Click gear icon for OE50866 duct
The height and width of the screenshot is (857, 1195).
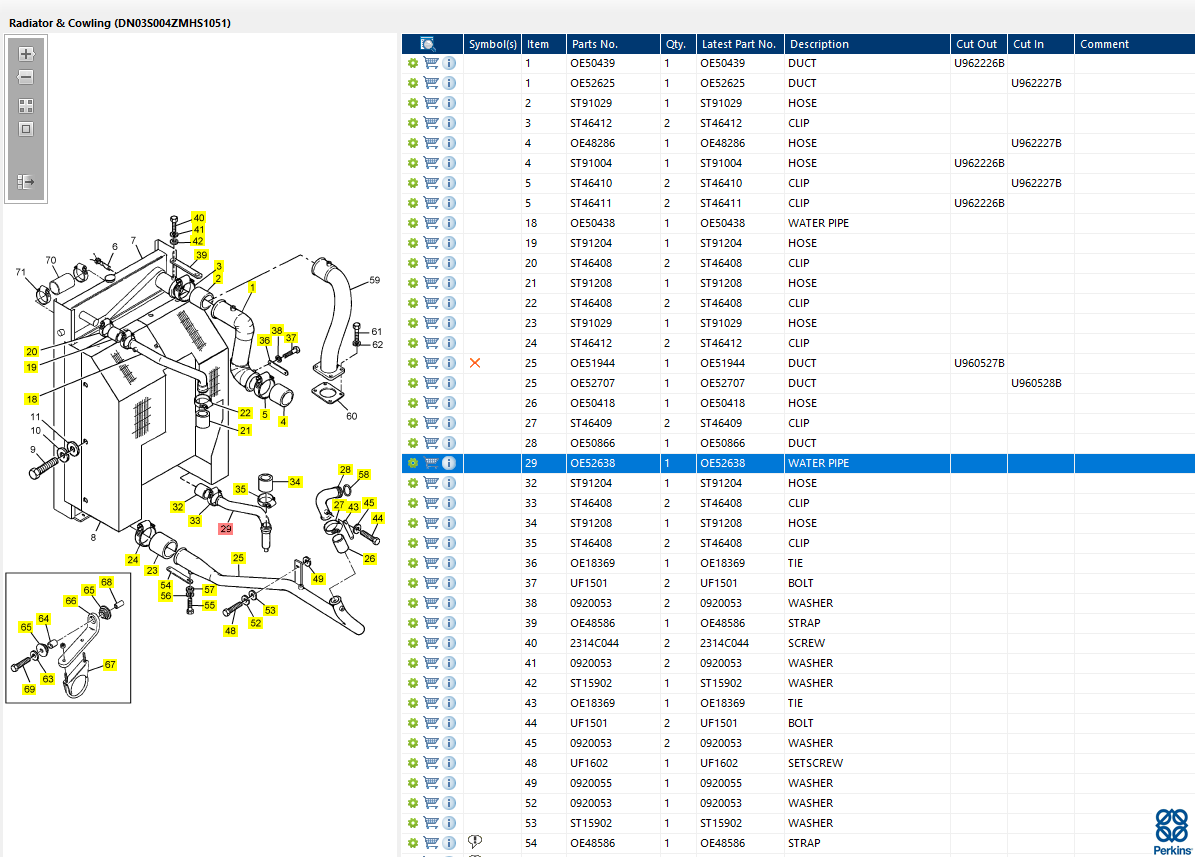pos(412,443)
